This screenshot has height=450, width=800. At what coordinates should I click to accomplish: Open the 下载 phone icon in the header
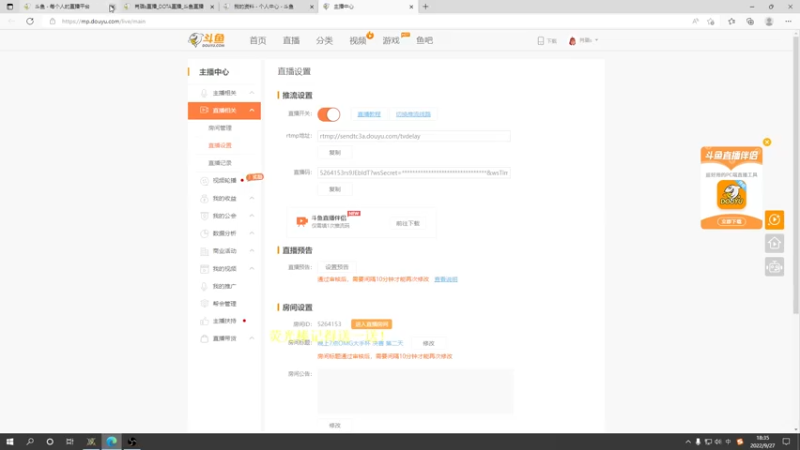click(x=541, y=40)
